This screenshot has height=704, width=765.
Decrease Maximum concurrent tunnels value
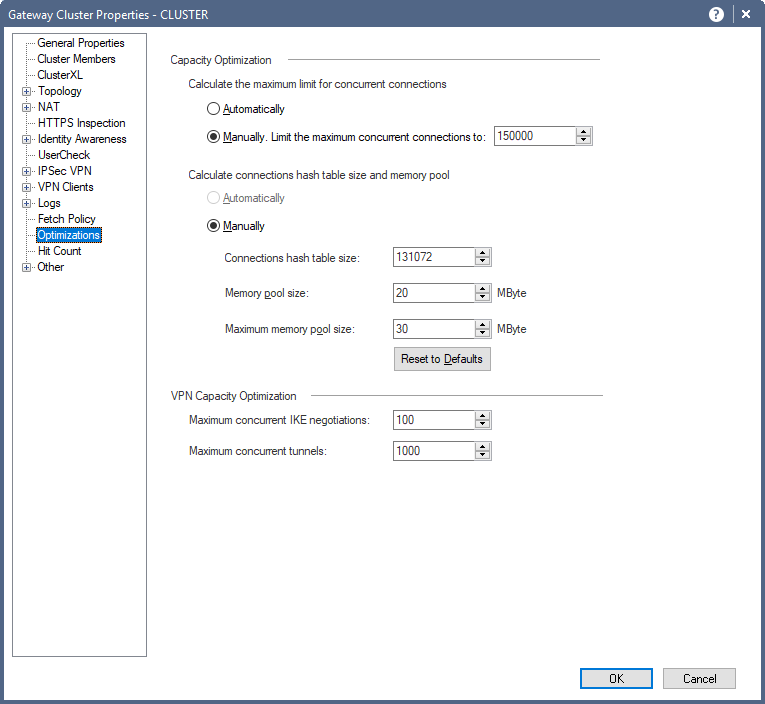pyautogui.click(x=483, y=456)
